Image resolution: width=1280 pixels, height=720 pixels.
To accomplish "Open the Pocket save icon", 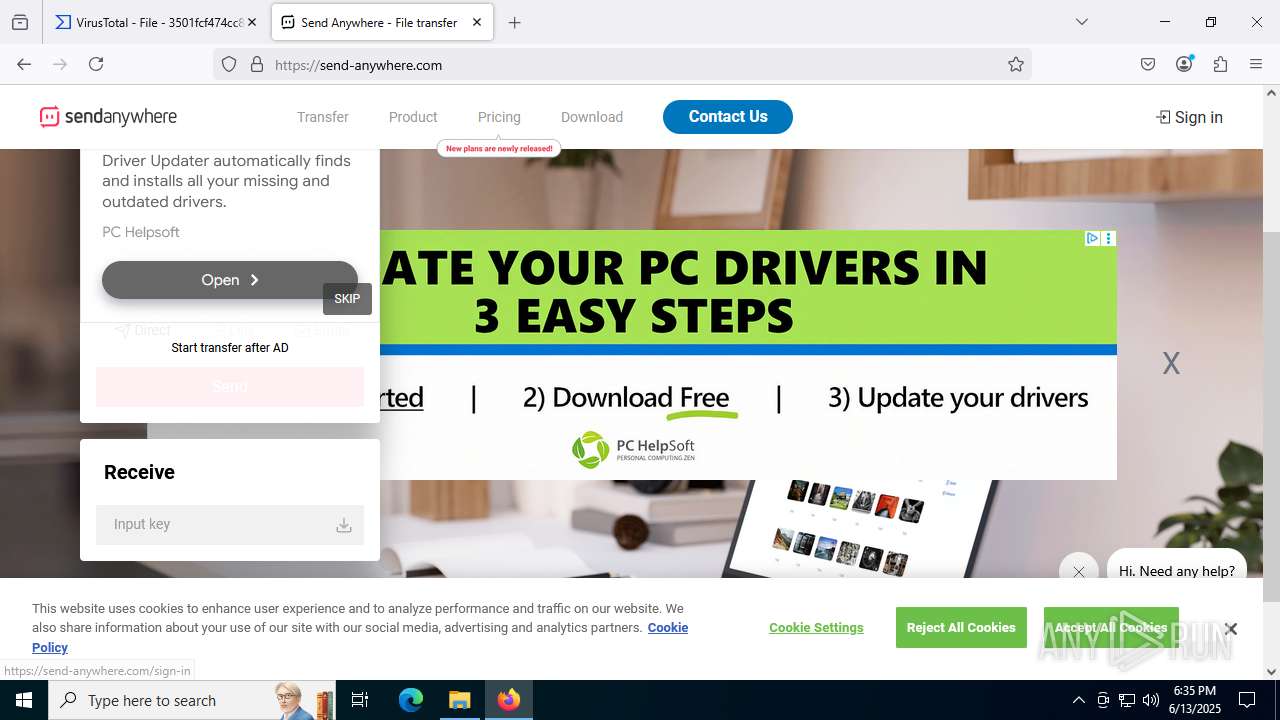I will (x=1148, y=64).
